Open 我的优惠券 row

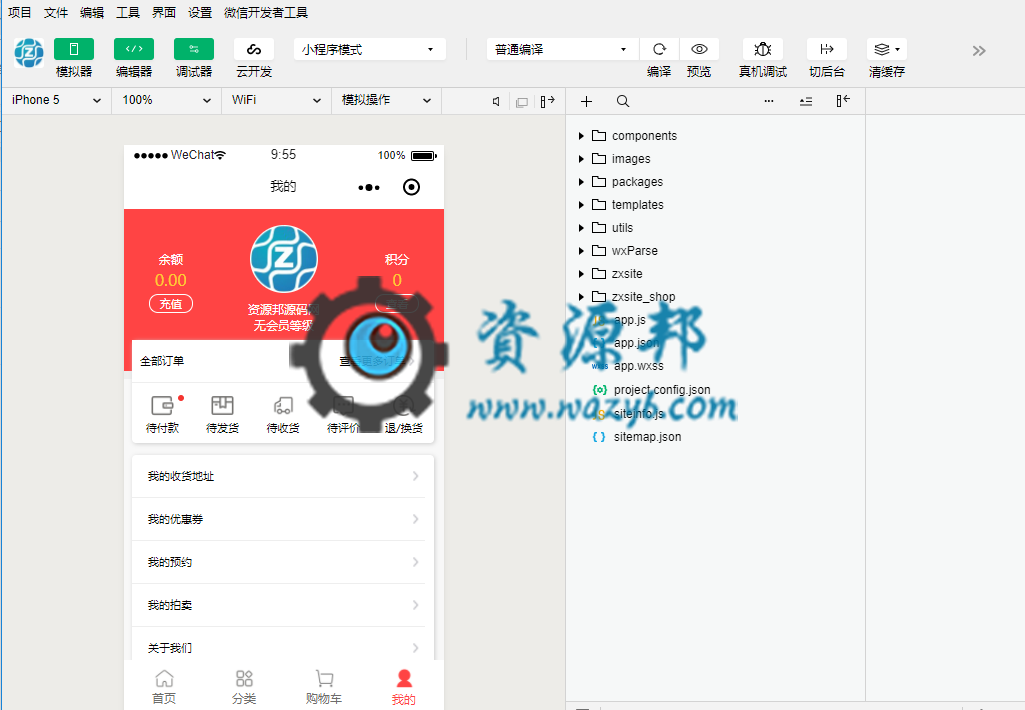(x=283, y=519)
